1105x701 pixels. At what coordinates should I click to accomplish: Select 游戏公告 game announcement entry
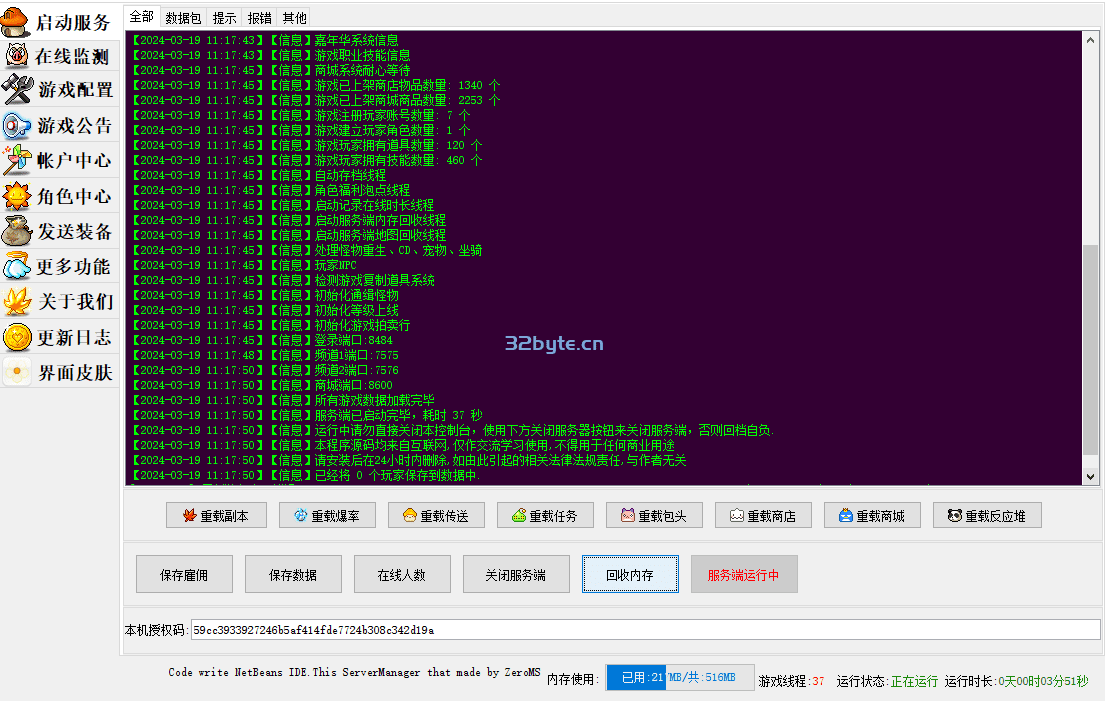(60, 126)
